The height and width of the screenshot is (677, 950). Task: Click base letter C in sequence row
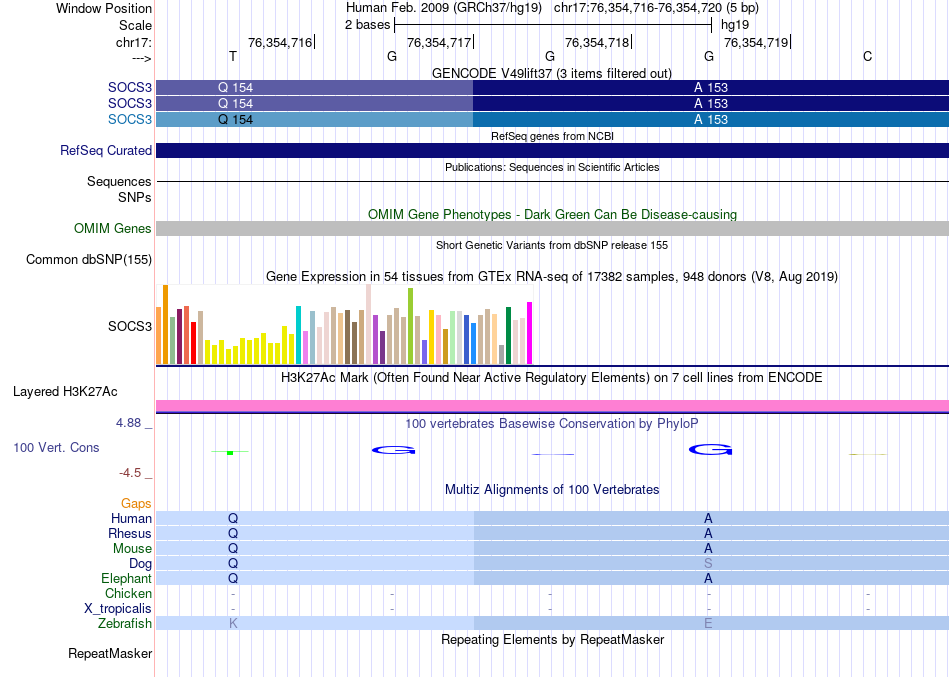pyautogui.click(x=868, y=56)
